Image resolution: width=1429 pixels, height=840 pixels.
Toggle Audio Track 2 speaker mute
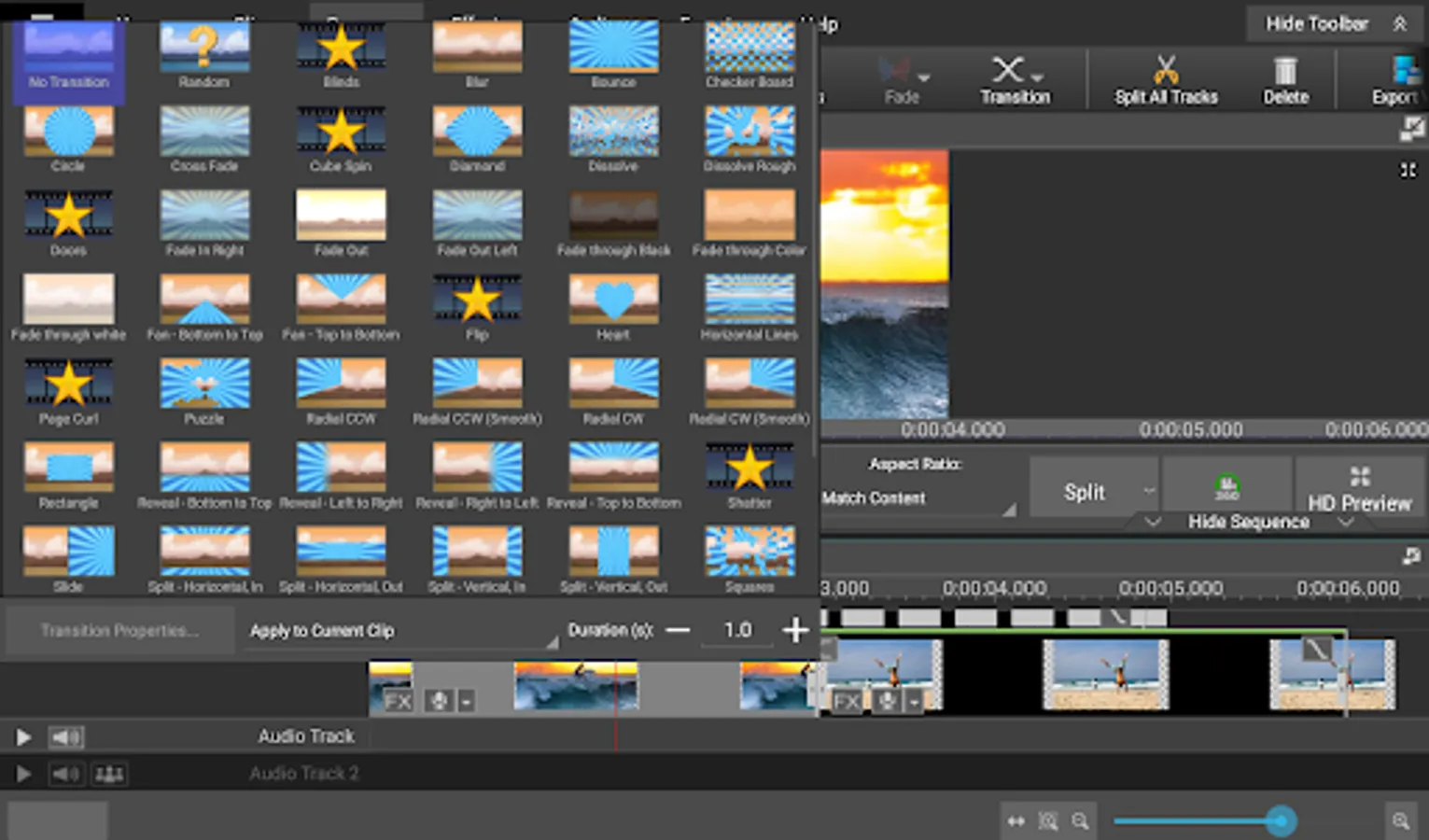[65, 774]
